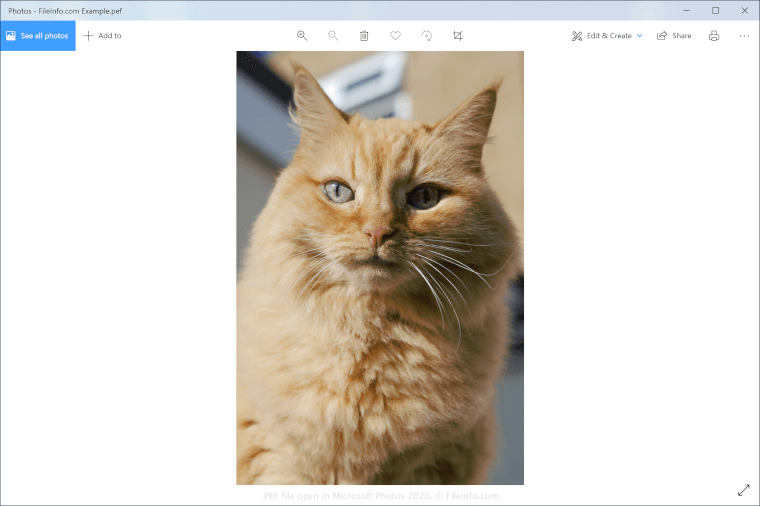Click the plus icon beside Add to
The image size is (760, 506).
[88, 36]
